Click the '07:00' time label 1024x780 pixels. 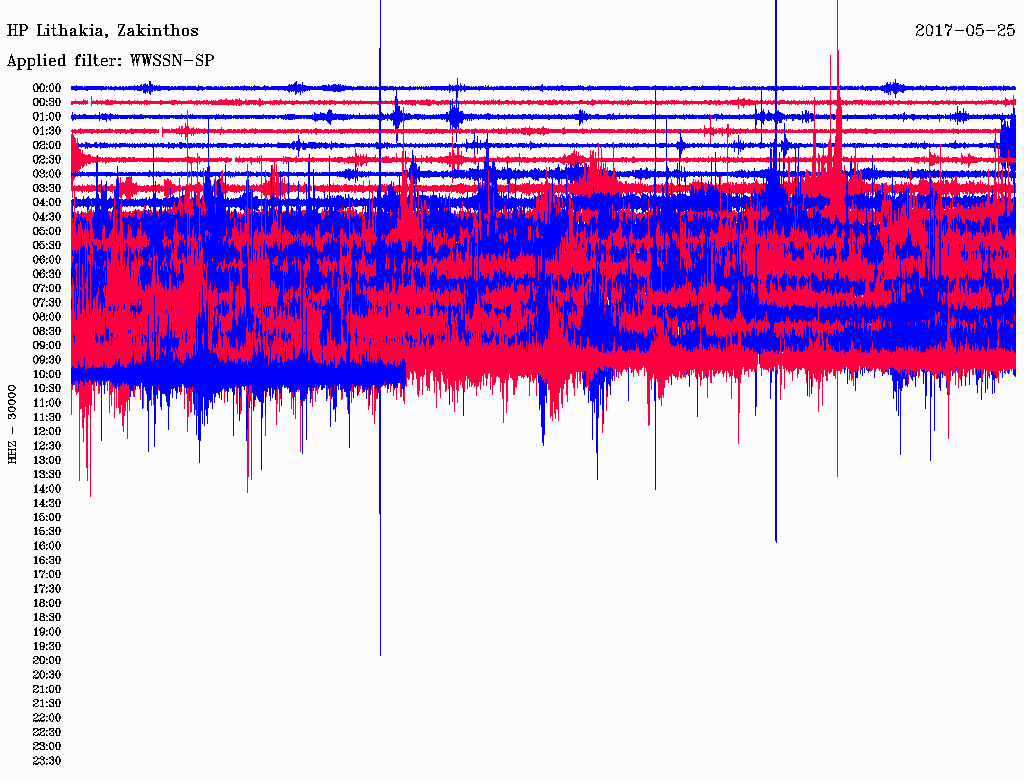coord(47,288)
